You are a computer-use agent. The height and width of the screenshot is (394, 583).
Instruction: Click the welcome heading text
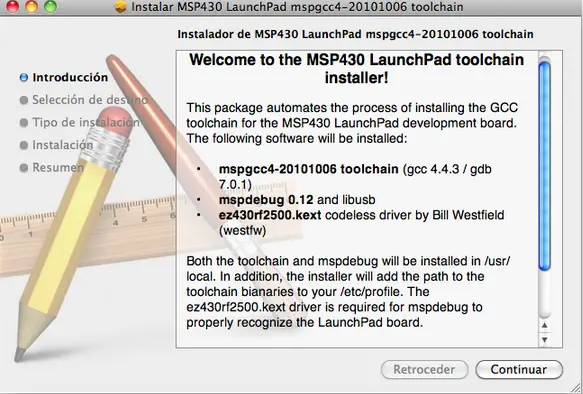pyautogui.click(x=356, y=69)
